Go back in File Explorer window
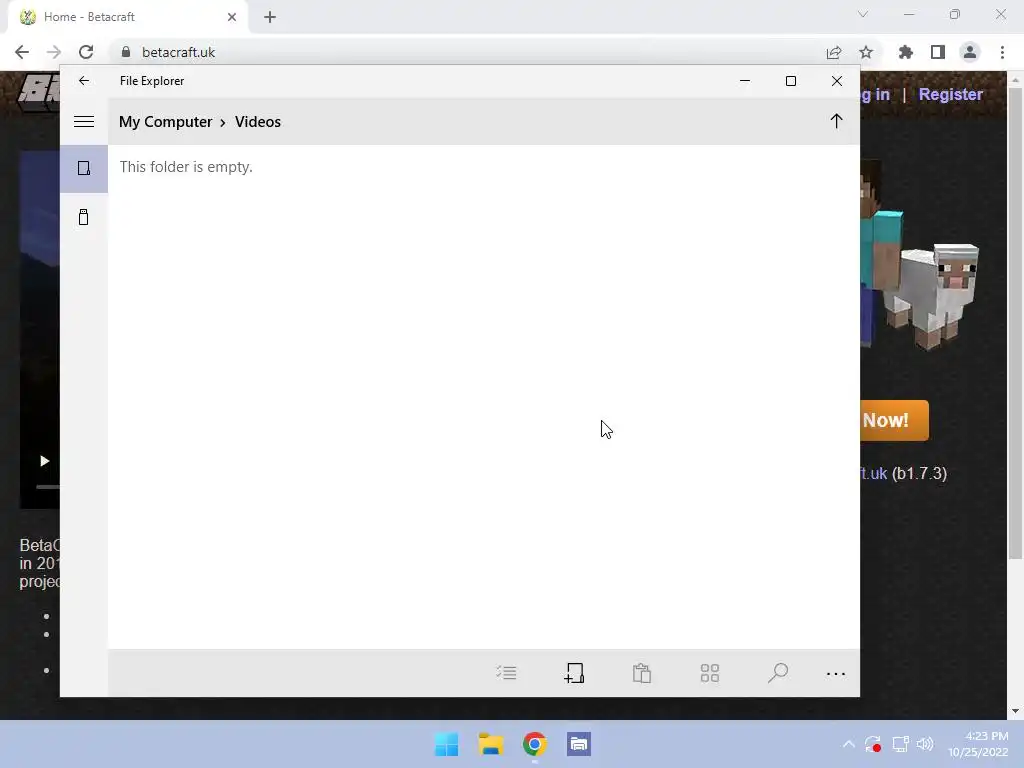 click(x=84, y=81)
